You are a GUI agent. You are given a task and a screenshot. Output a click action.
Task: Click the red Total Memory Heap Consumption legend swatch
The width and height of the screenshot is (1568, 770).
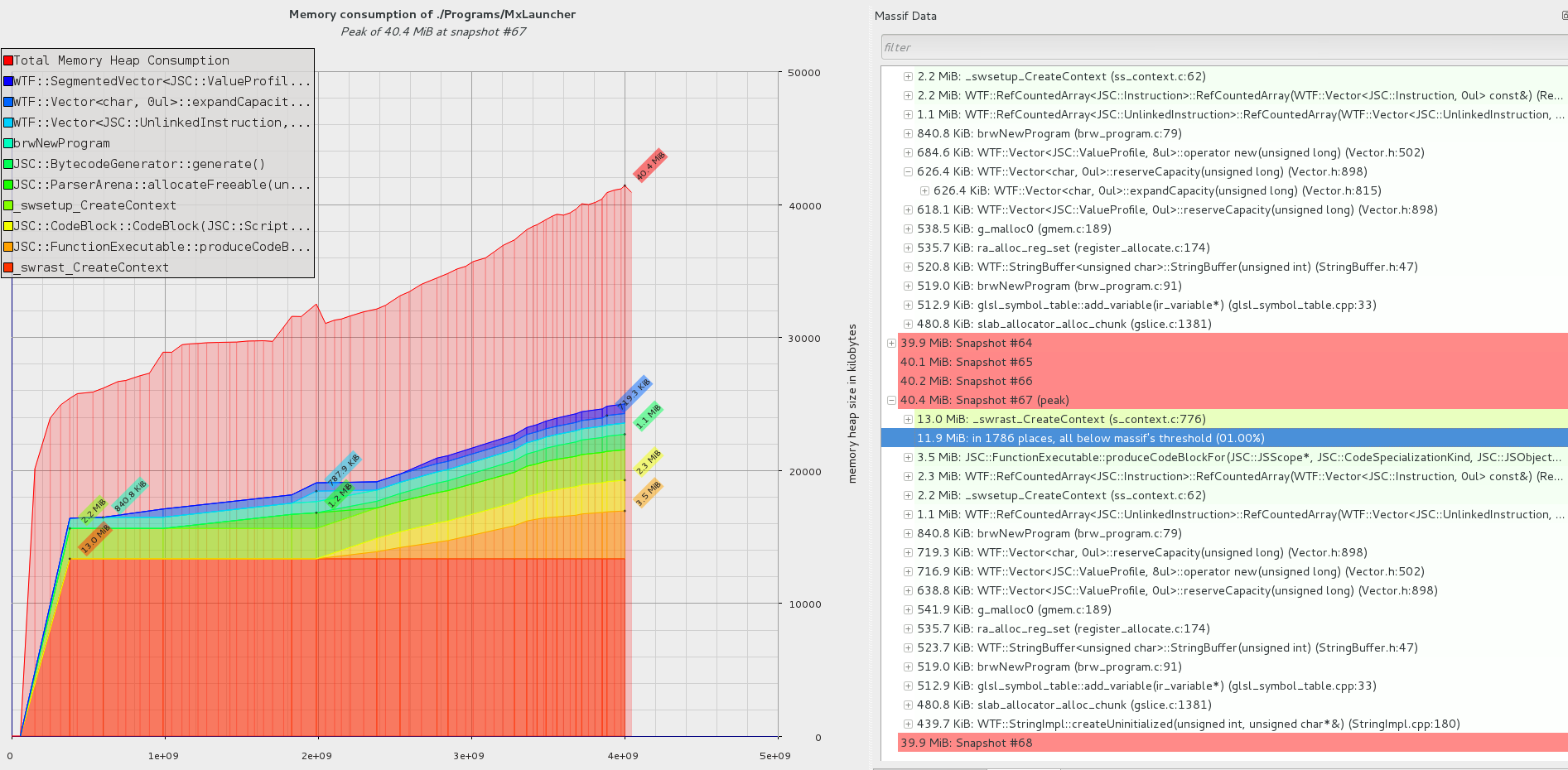[8, 60]
